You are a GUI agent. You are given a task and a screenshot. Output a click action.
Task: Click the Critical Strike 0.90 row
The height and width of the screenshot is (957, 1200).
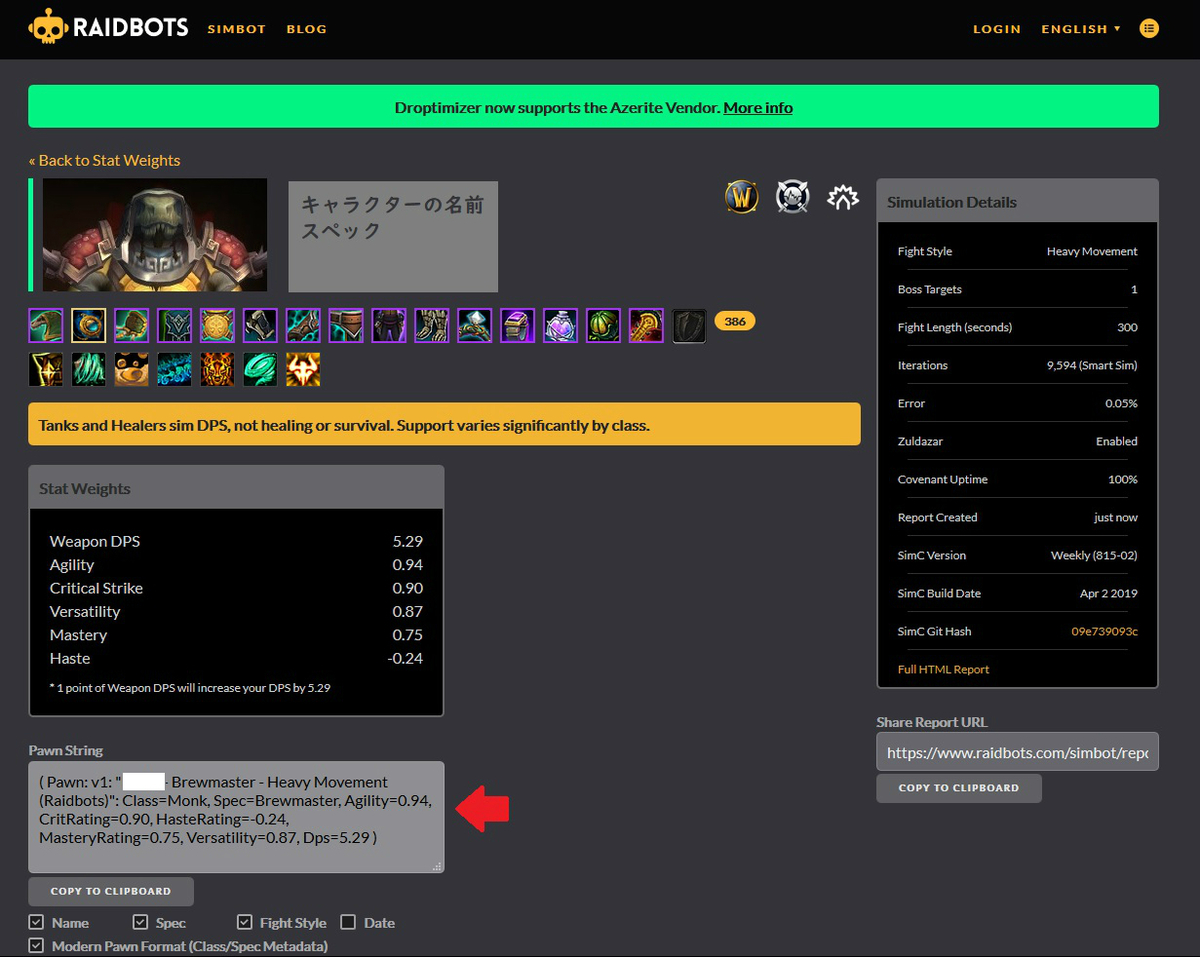236,588
